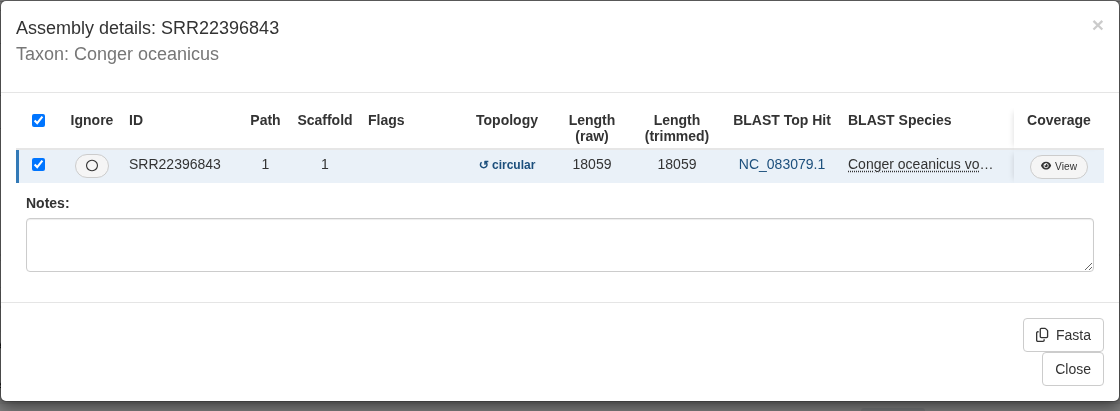Click the Length (raw) column header
Image resolution: width=1120 pixels, height=411 pixels.
591,128
